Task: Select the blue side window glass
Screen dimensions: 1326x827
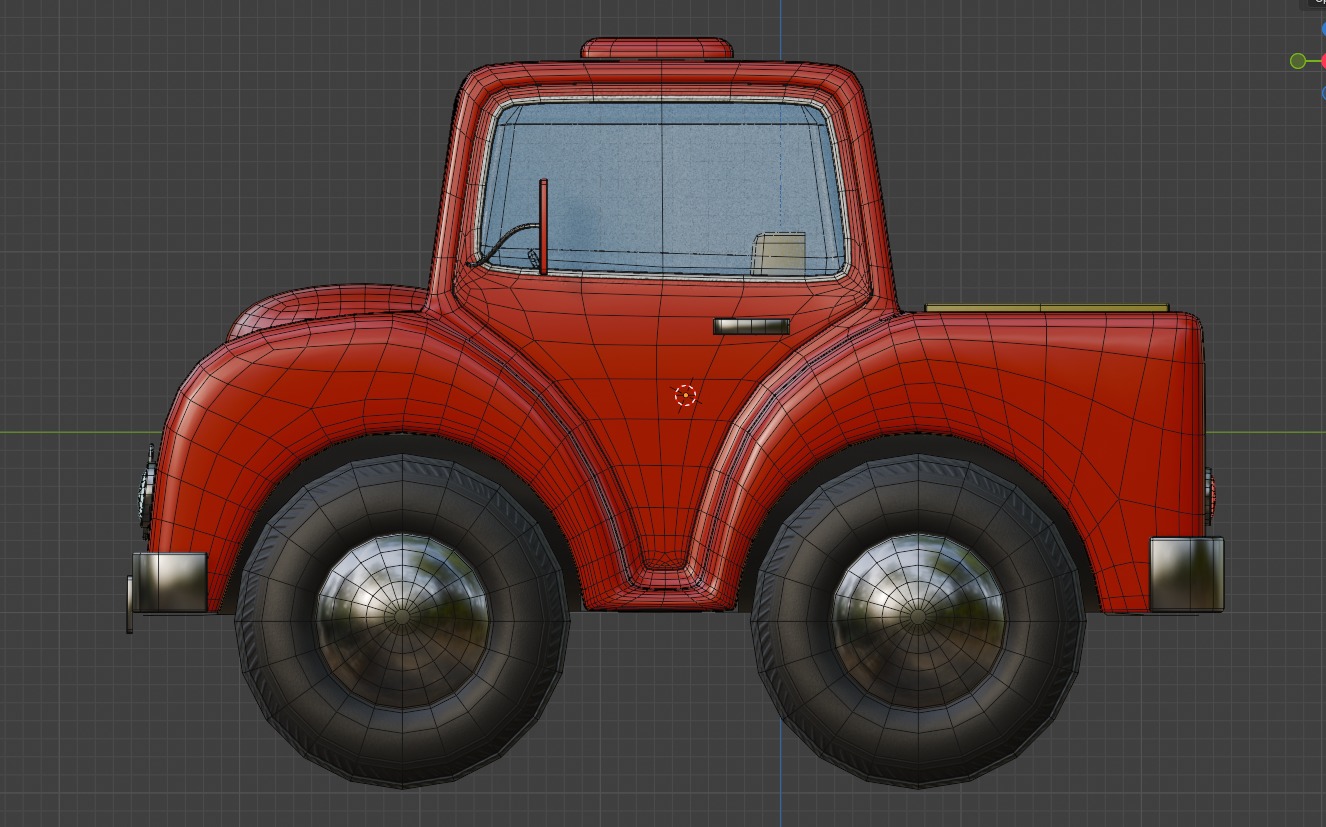Action: pos(662,187)
